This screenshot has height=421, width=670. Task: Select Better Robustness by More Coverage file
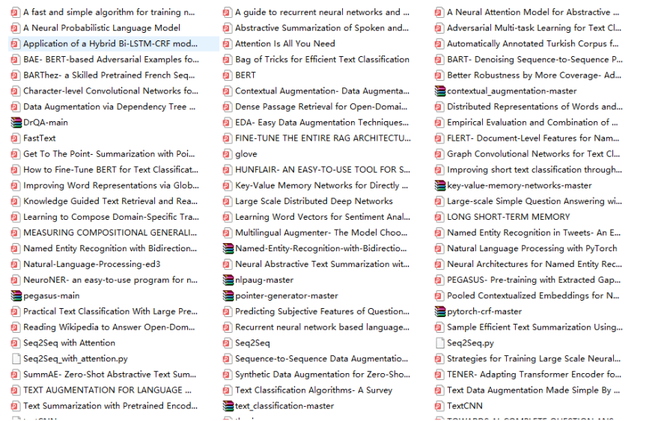[534, 75]
